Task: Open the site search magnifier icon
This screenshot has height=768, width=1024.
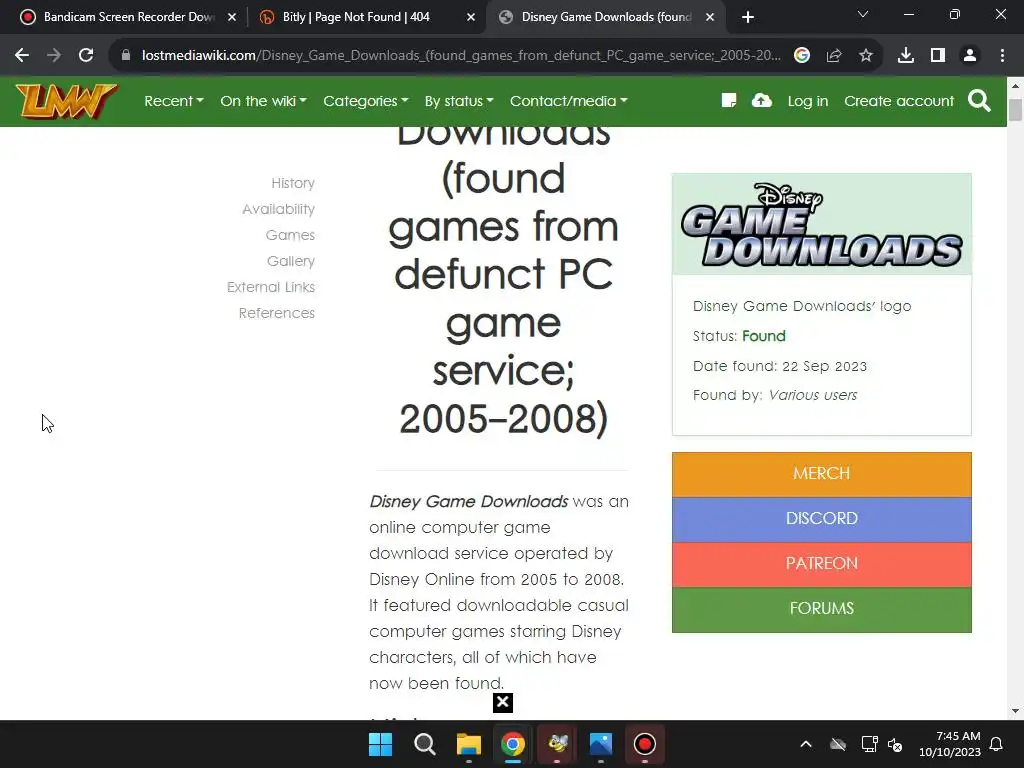Action: tap(979, 101)
